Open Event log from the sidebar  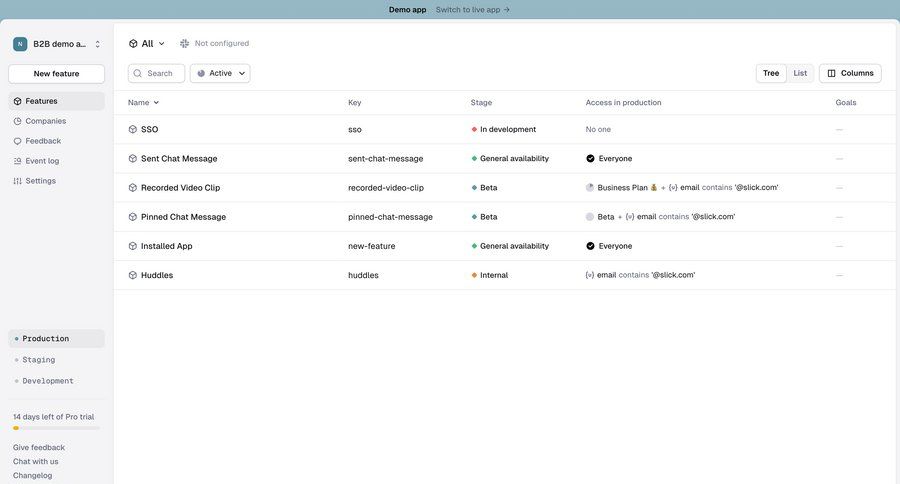42,161
